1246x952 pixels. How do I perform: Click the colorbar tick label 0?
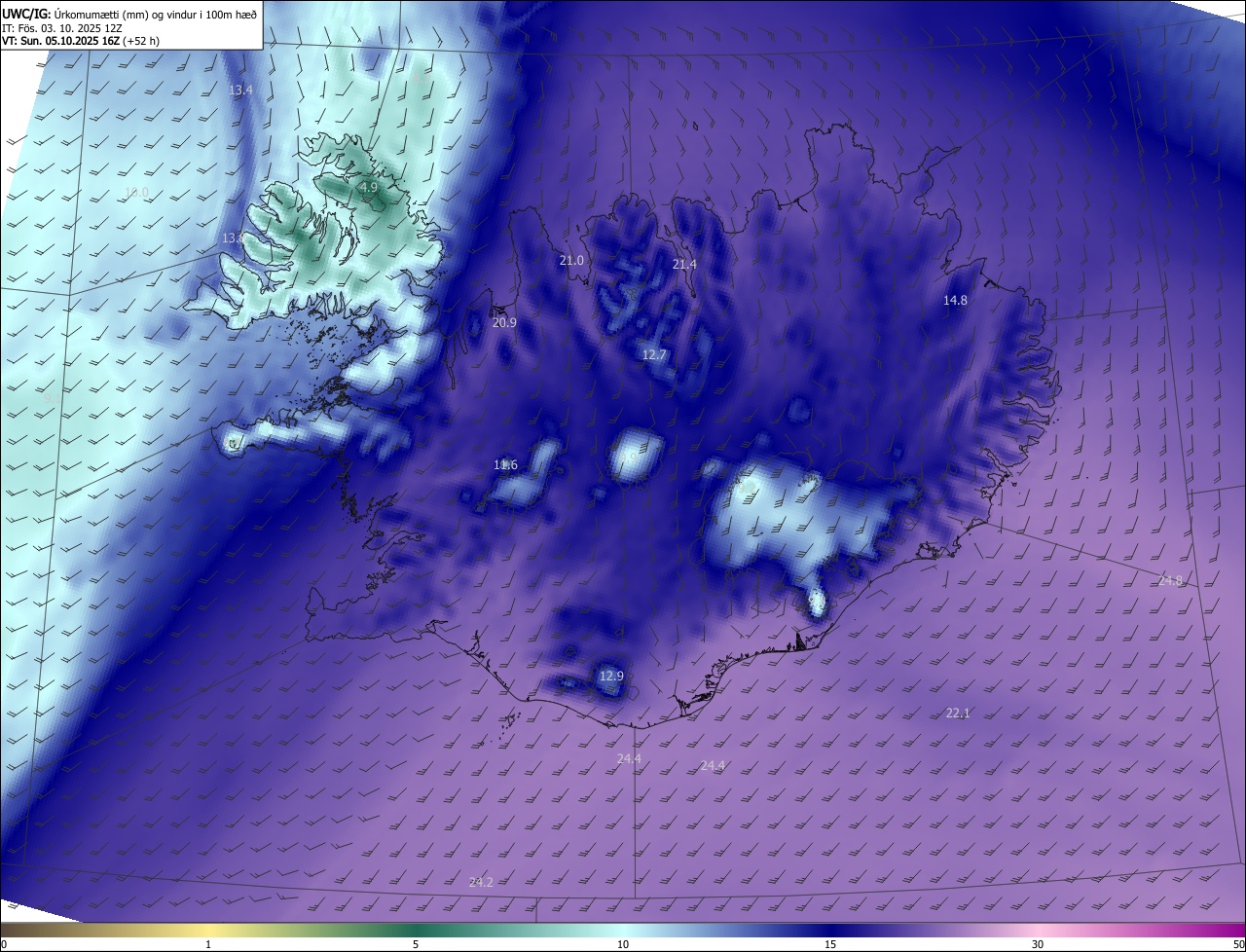click(4, 945)
